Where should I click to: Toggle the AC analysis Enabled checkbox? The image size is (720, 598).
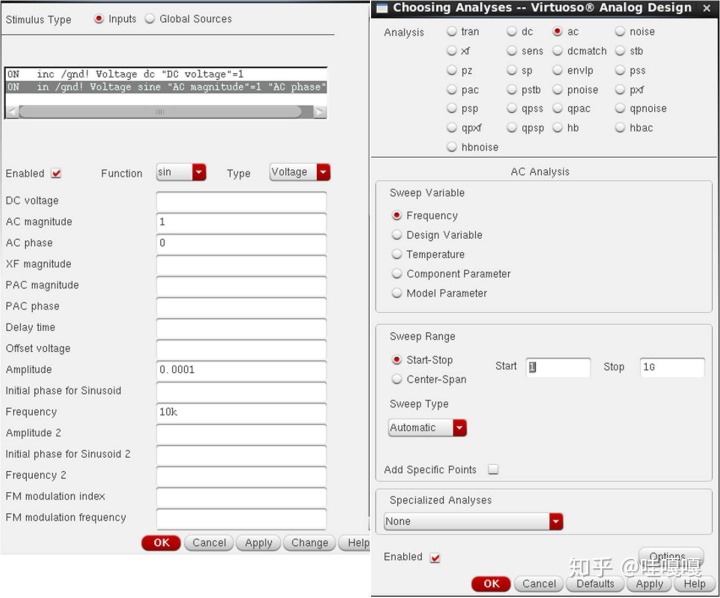(x=435, y=558)
